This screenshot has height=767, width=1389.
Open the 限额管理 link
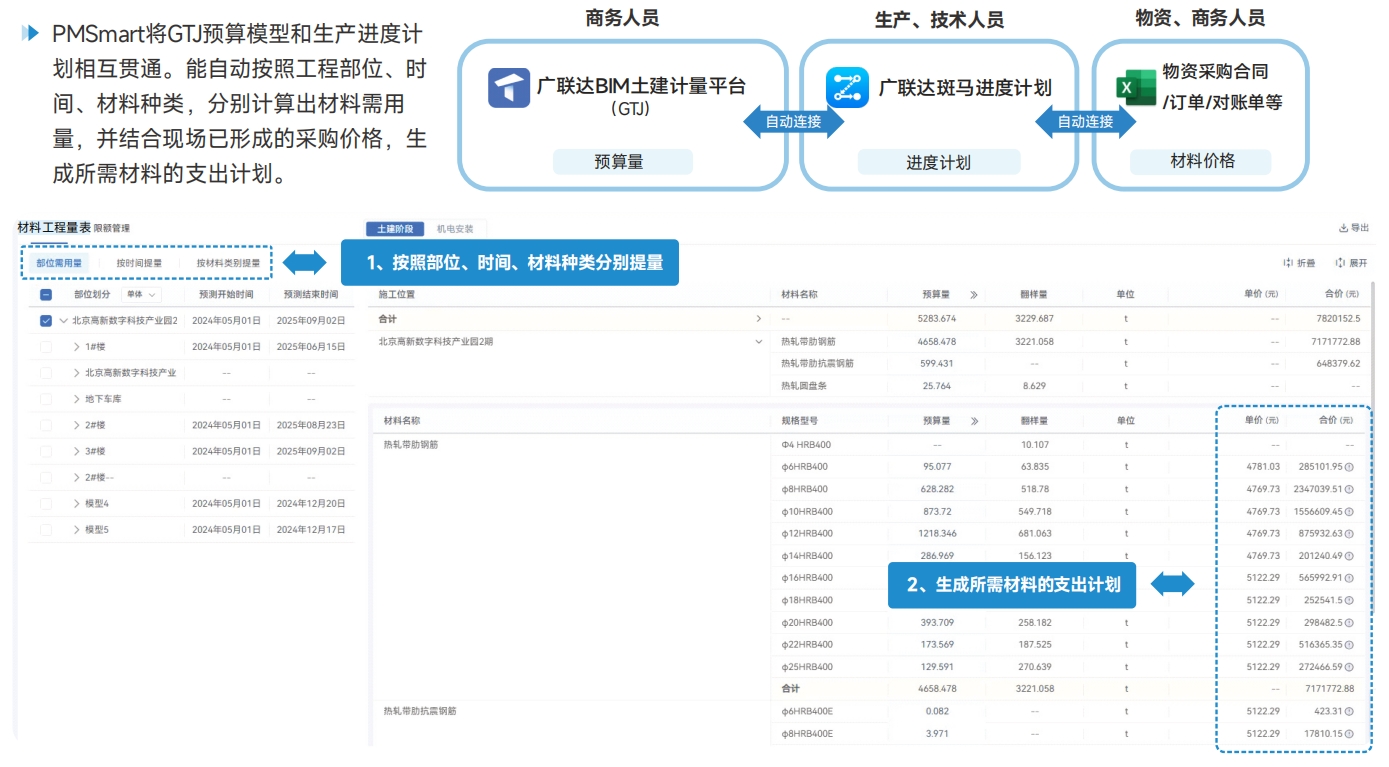[112, 228]
